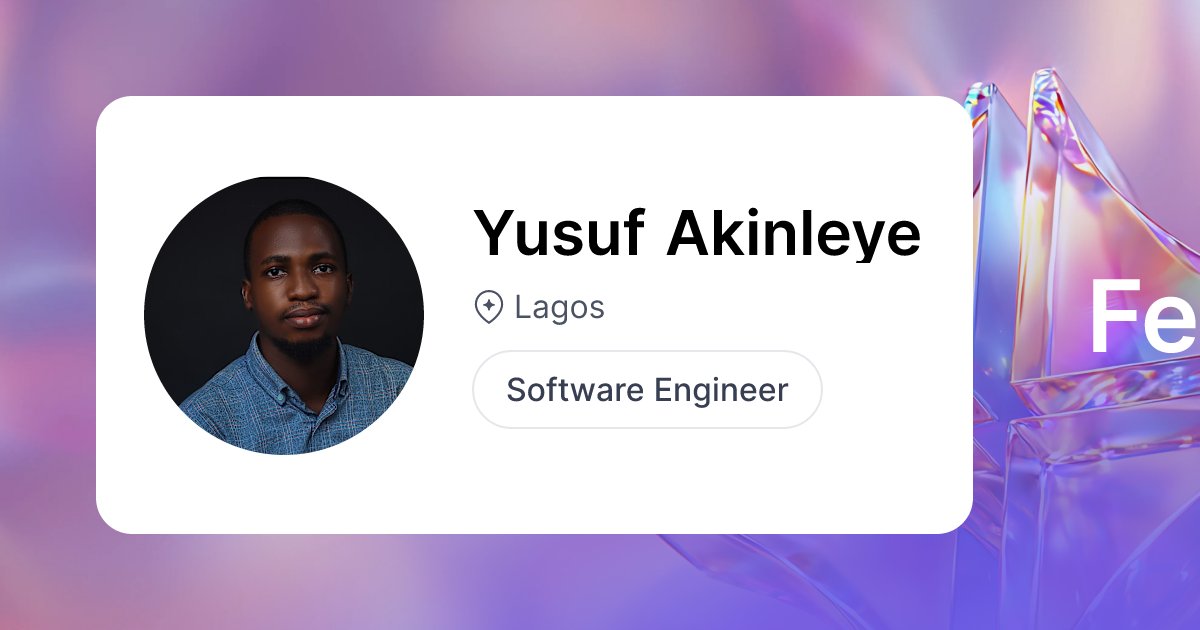The height and width of the screenshot is (630, 1200).
Task: Click the location pin icon beside Lagos
Action: coord(488,307)
